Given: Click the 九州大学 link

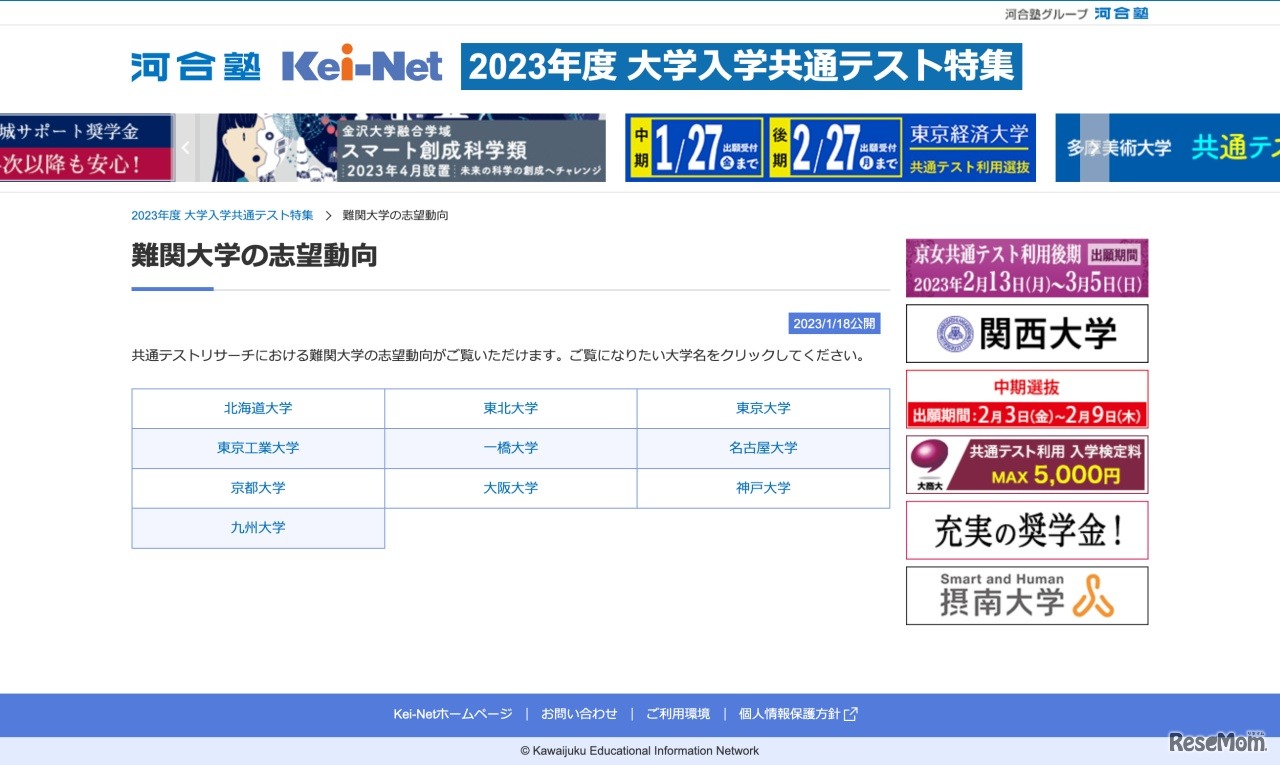Looking at the screenshot, I should [258, 528].
